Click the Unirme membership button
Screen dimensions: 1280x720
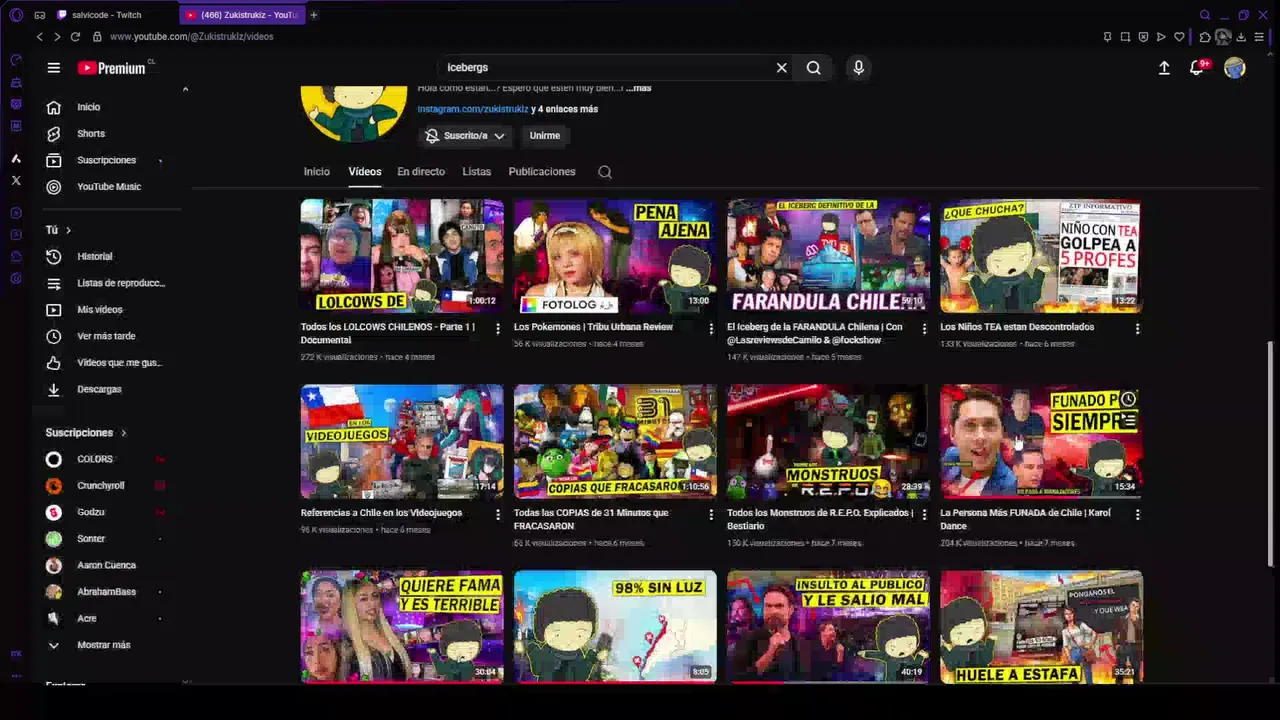[545, 136]
